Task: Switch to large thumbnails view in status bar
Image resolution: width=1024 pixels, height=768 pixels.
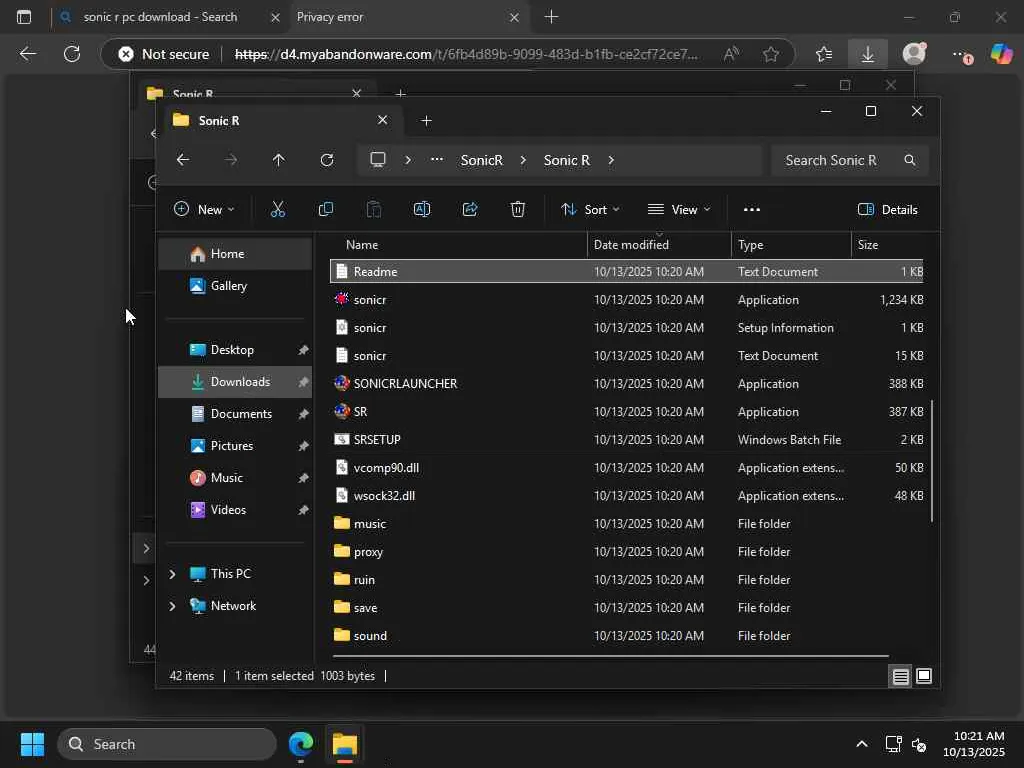Action: coord(924,676)
